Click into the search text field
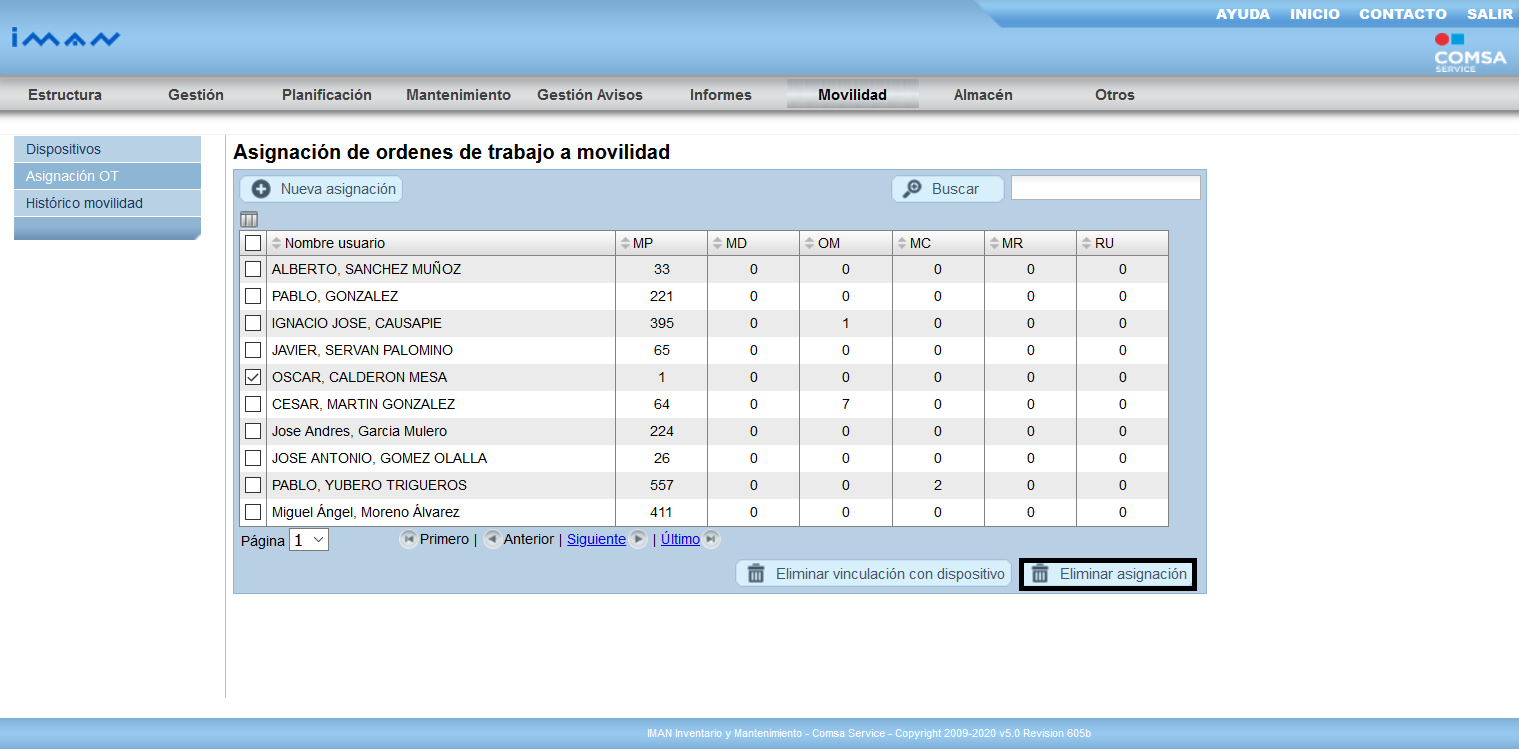 (1105, 188)
